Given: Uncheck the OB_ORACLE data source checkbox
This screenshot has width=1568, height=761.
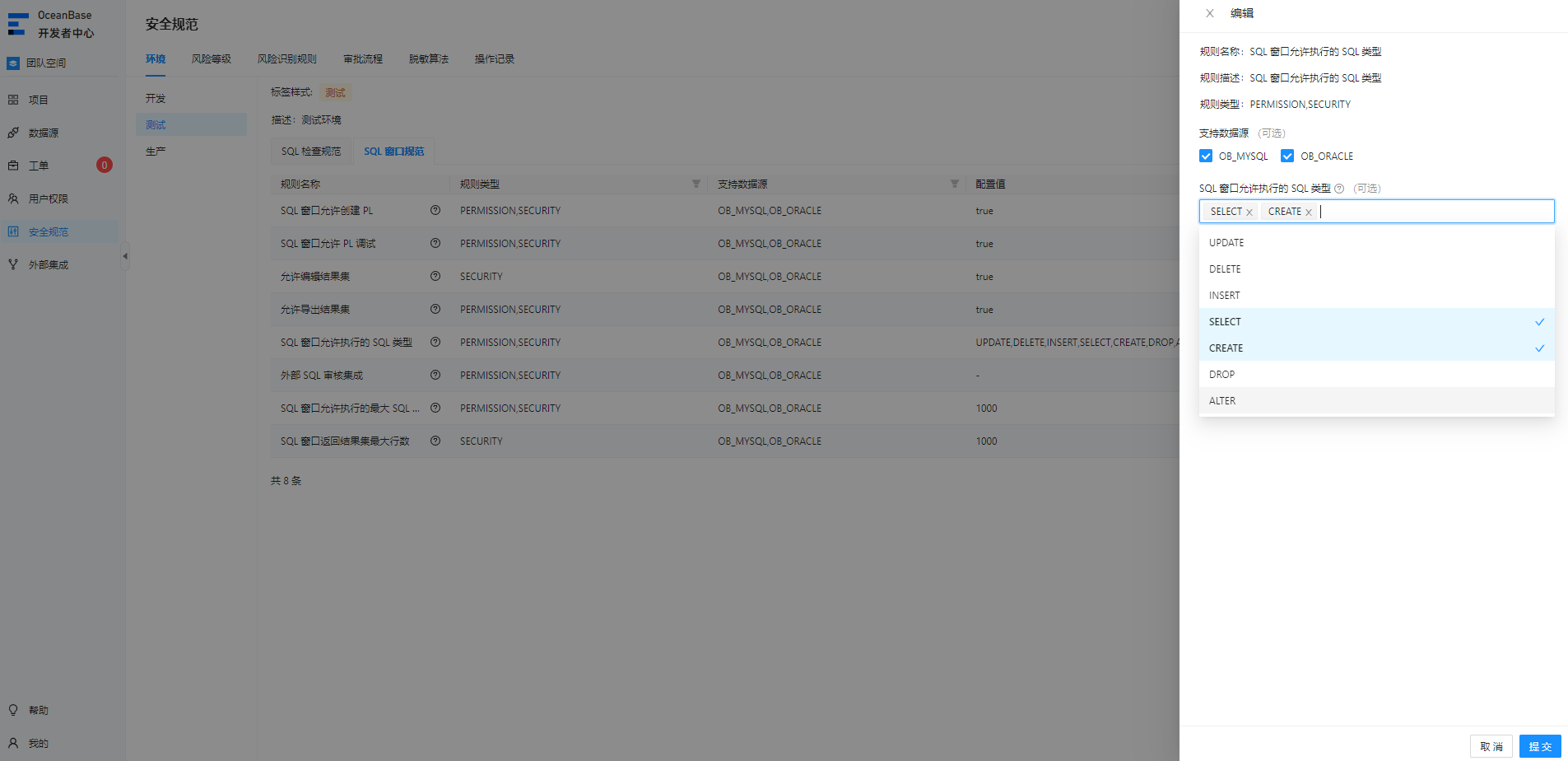Looking at the screenshot, I should click(x=1287, y=156).
